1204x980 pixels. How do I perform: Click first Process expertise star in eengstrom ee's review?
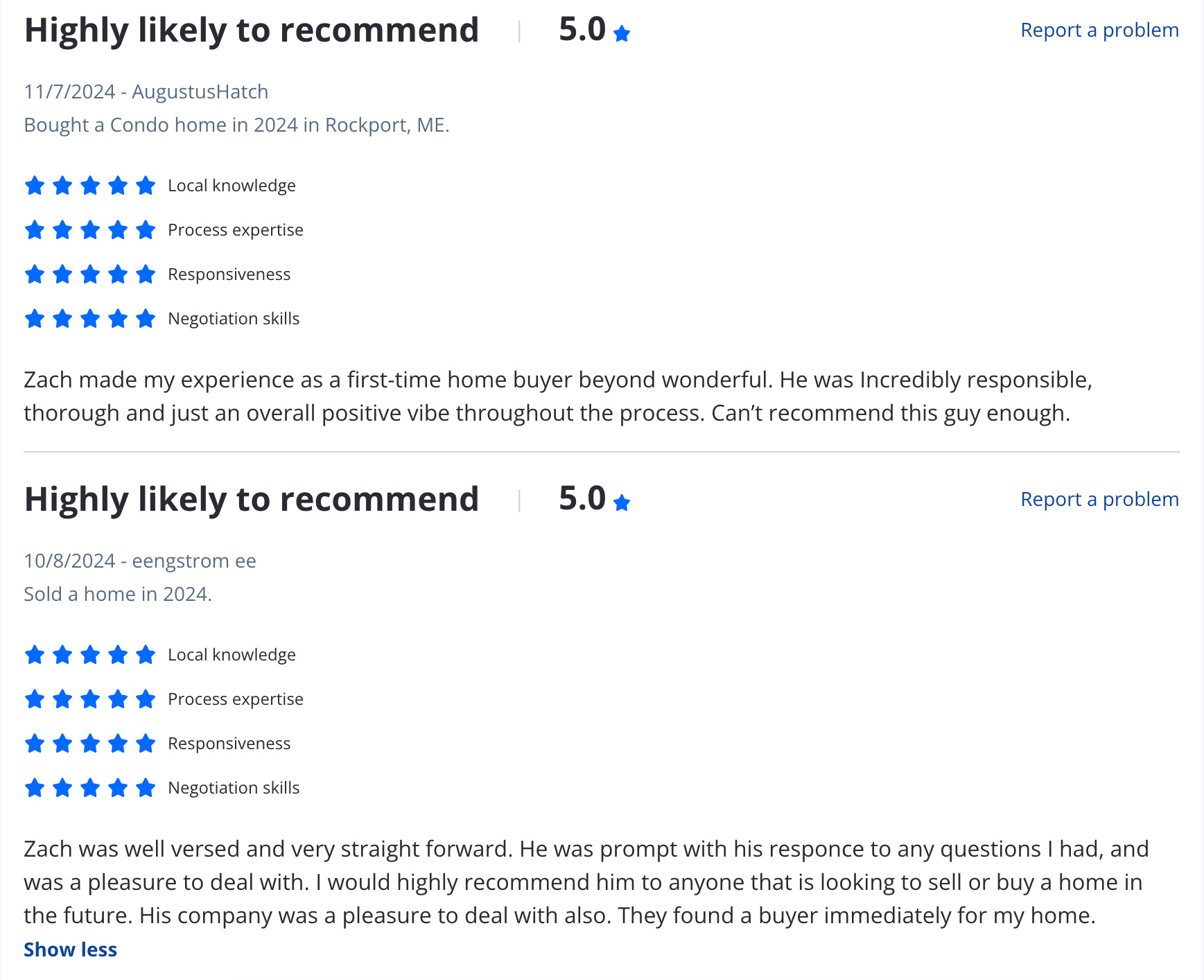35,699
